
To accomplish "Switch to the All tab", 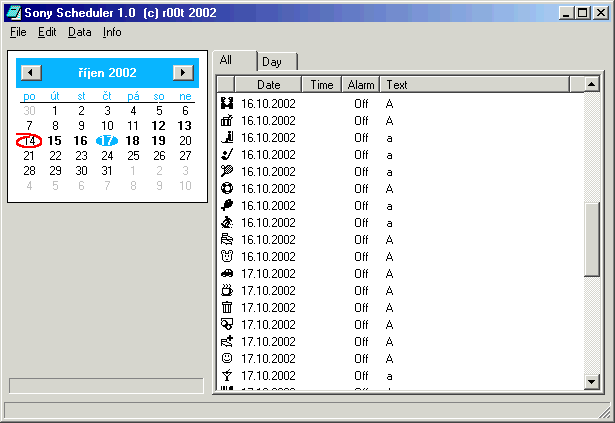I will tap(235, 60).
